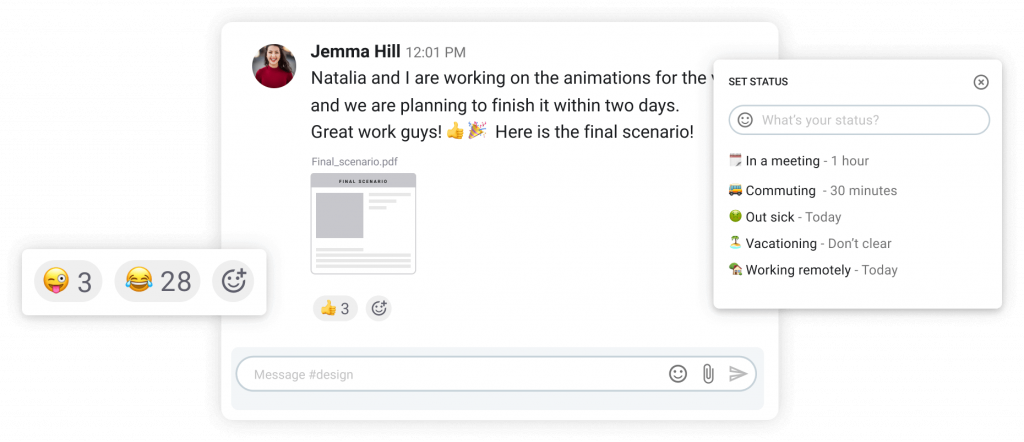Toggle the laughing tears reaction 28

click(x=157, y=281)
